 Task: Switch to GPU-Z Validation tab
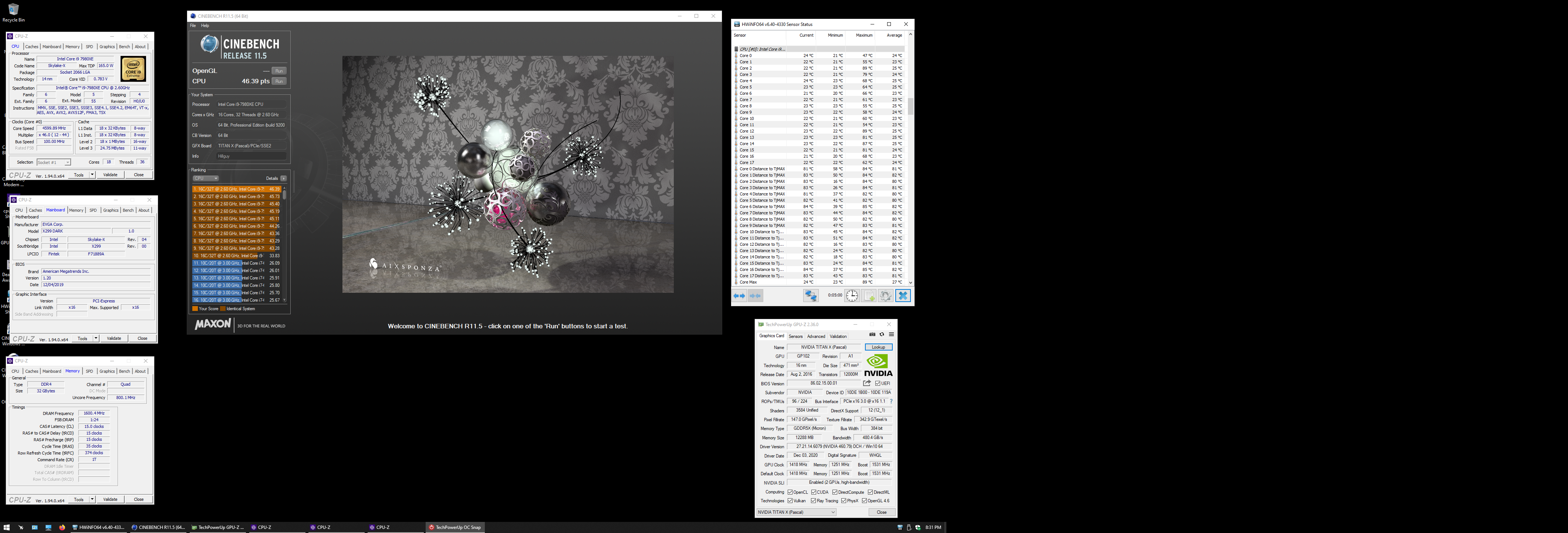pos(838,336)
